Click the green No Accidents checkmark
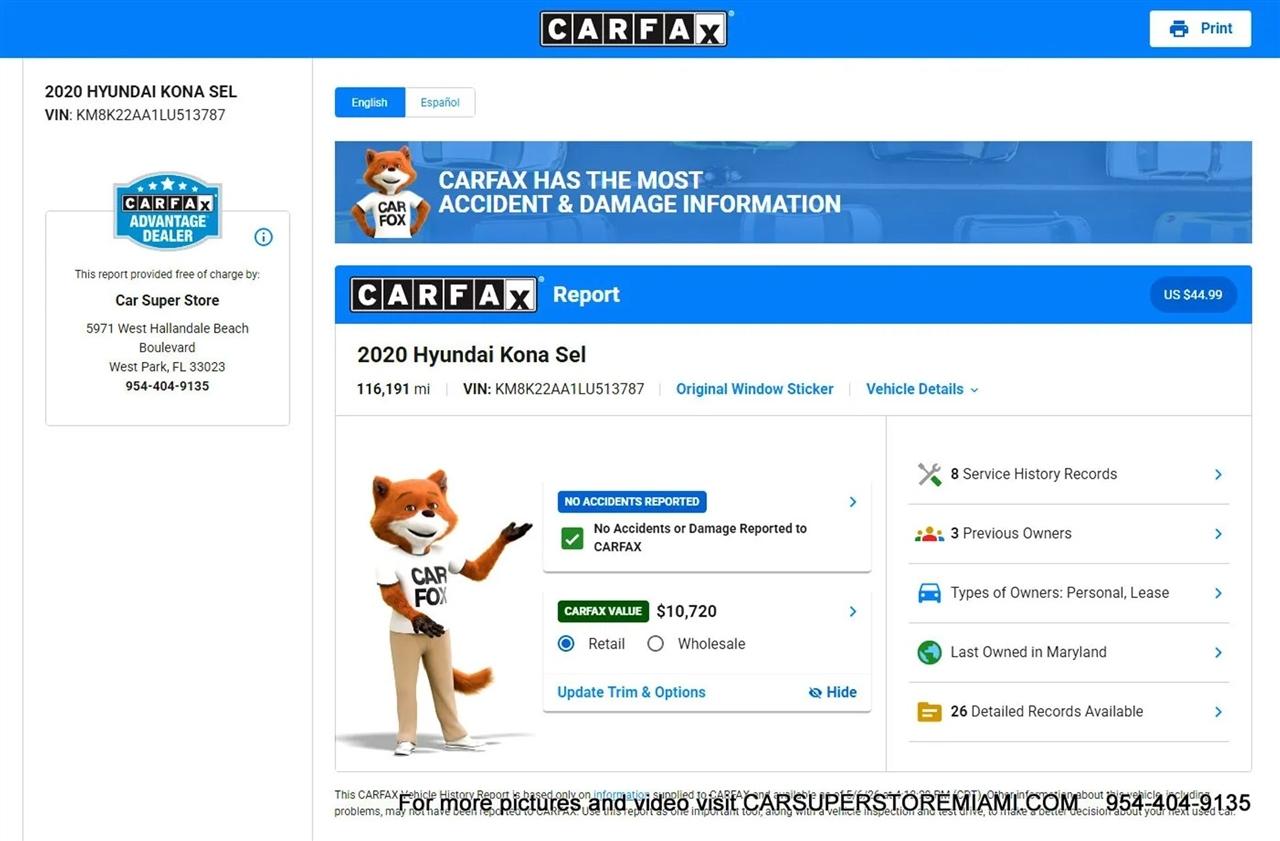The height and width of the screenshot is (841, 1280). 572,538
